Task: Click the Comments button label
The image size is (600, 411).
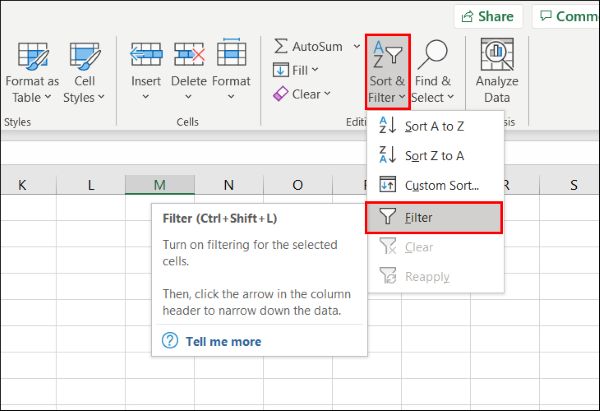Action: (577, 16)
